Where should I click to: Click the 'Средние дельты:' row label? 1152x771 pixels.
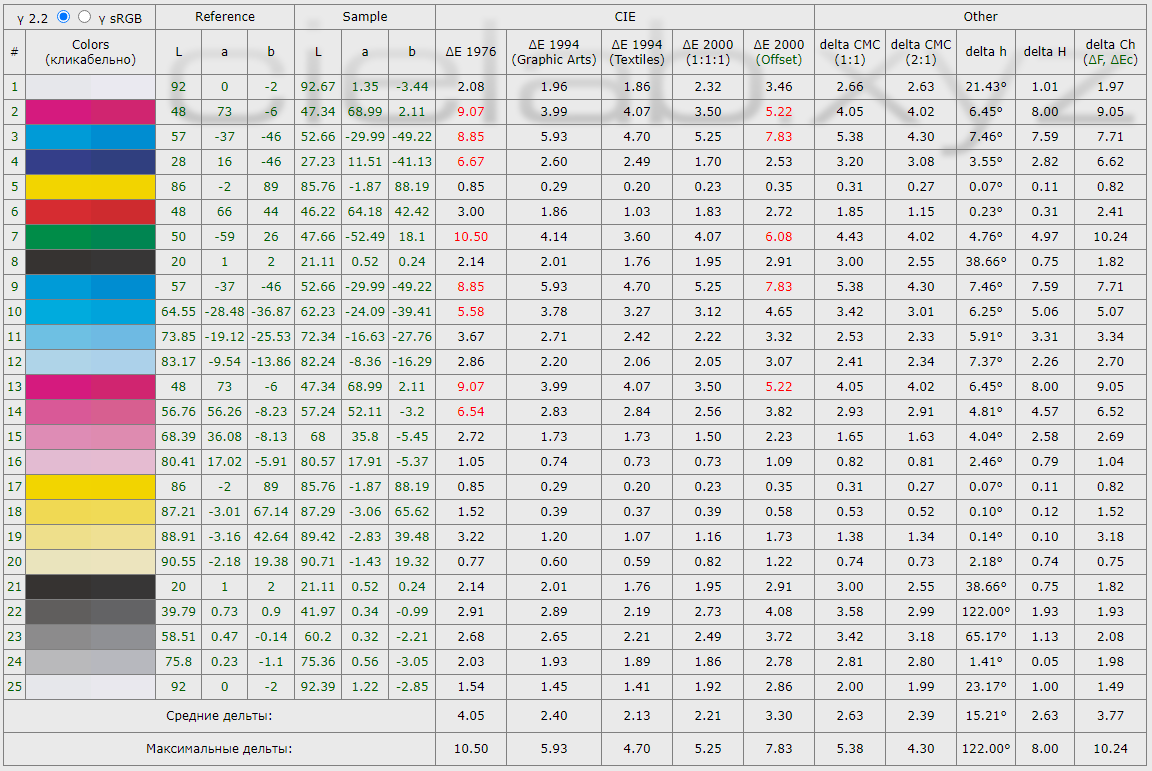[x=219, y=716]
